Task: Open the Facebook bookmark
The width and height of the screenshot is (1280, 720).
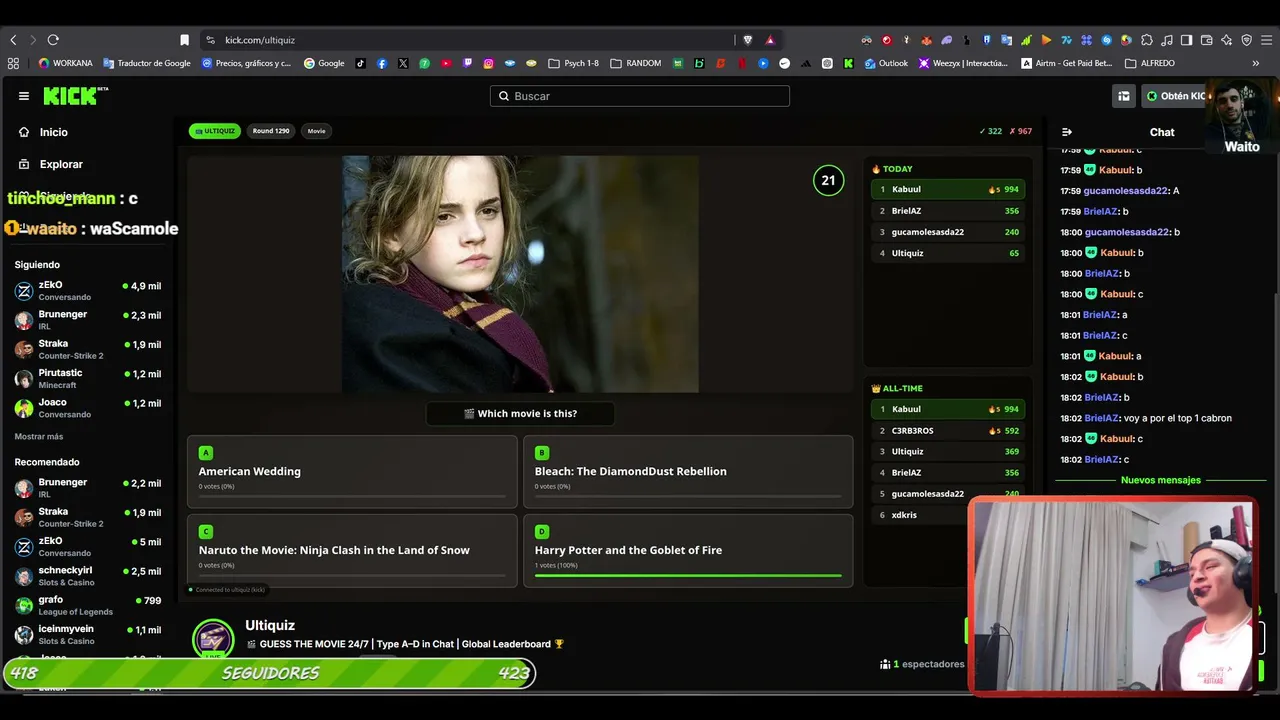Action: [382, 63]
